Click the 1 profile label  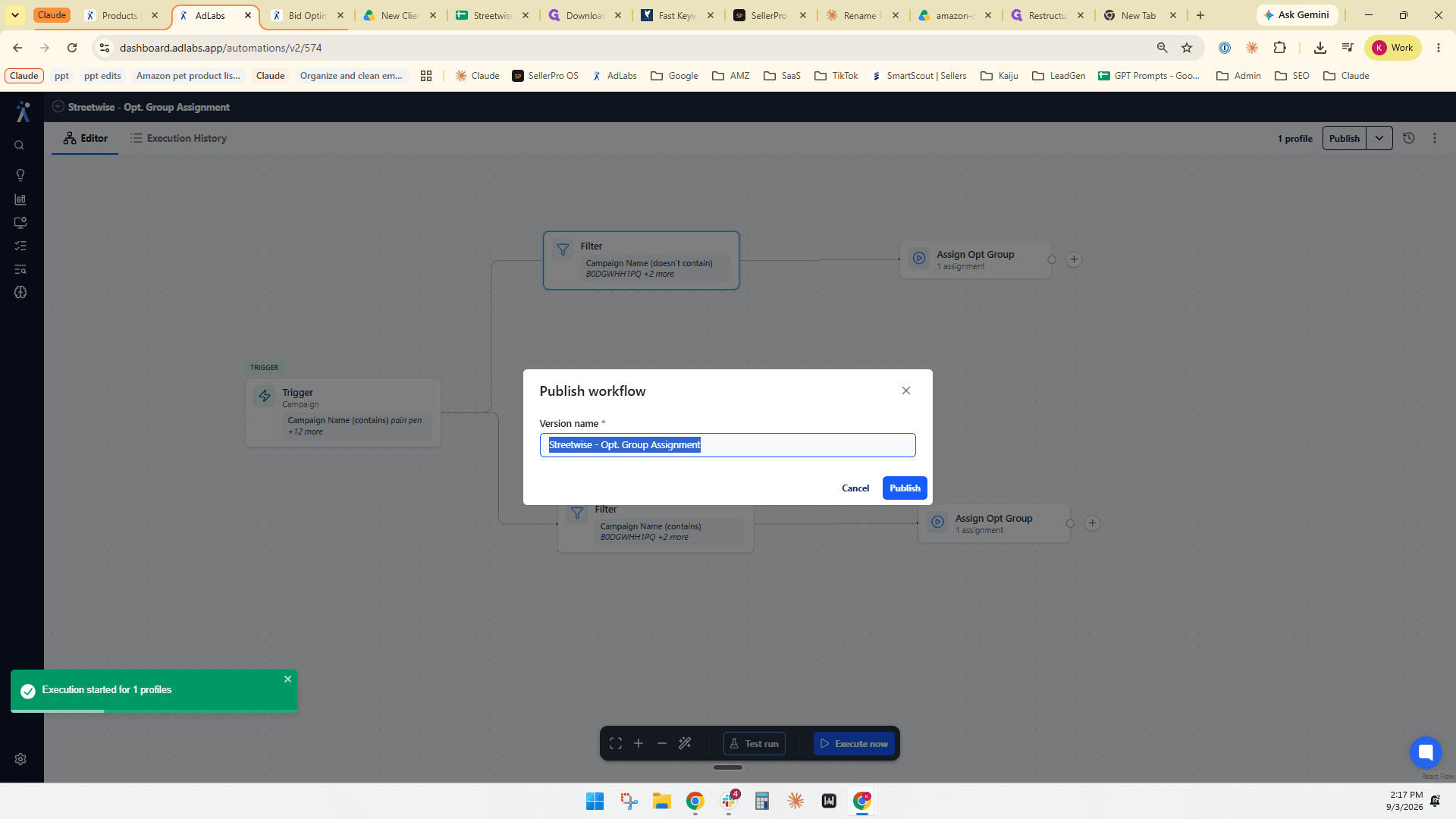[1294, 139]
